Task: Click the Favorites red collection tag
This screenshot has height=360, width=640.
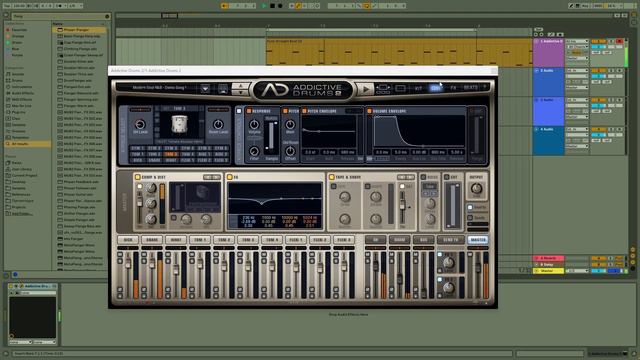Action: (x=8, y=30)
